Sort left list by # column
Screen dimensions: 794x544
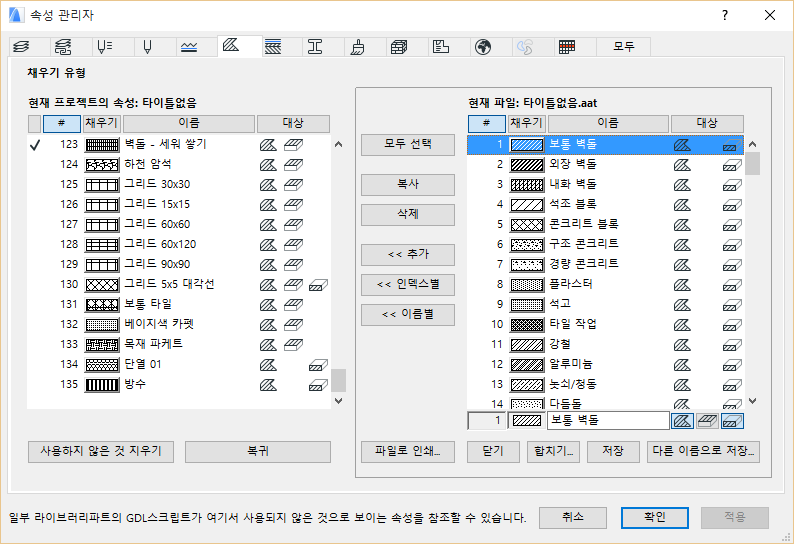pos(62,123)
